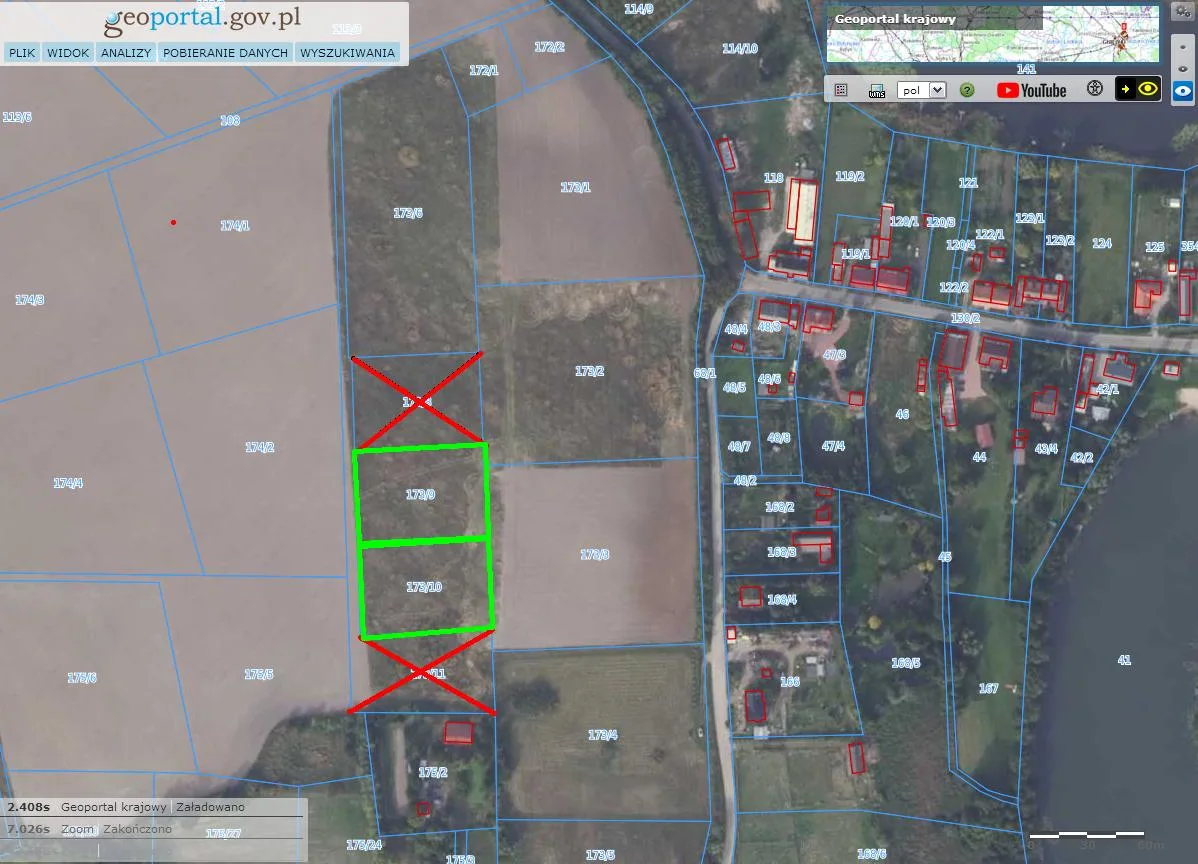Click the map legend grid icon
1198x864 pixels.
coord(841,90)
